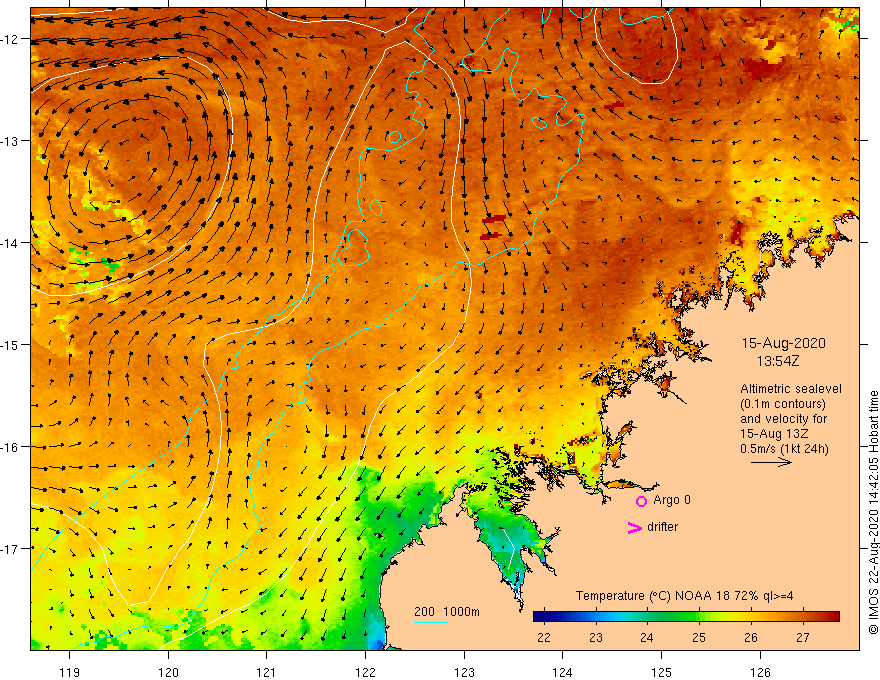Click the longitude label 121
Viewport: 880px width, 680px height.
(267, 672)
